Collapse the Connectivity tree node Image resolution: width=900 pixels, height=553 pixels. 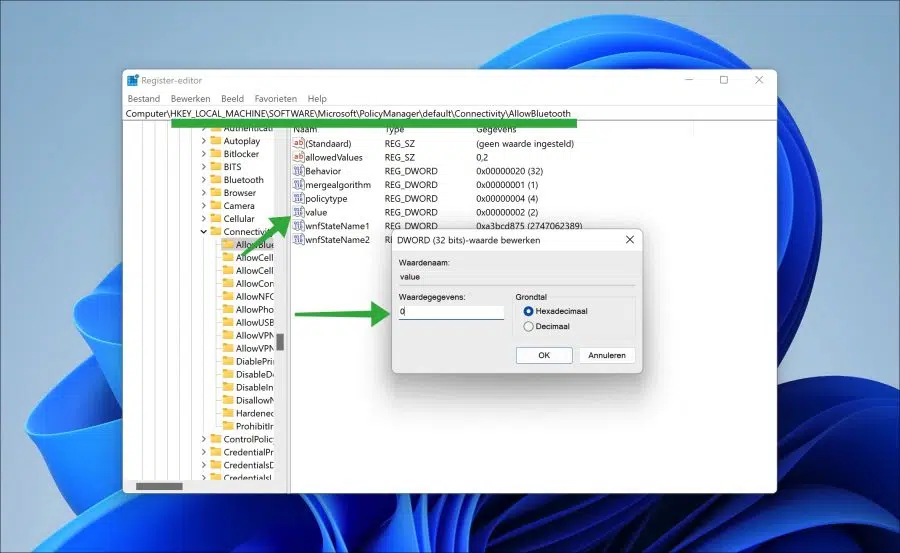204,231
